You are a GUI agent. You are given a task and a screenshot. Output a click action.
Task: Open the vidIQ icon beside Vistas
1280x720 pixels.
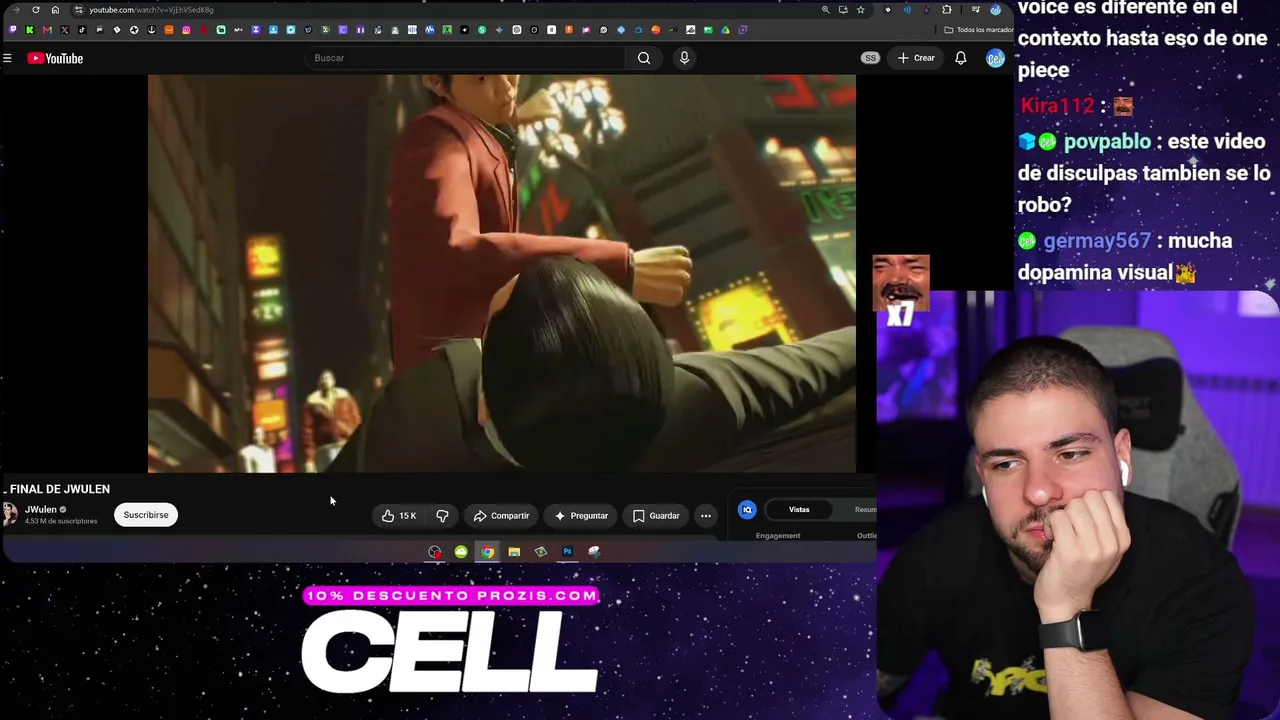[x=747, y=510]
